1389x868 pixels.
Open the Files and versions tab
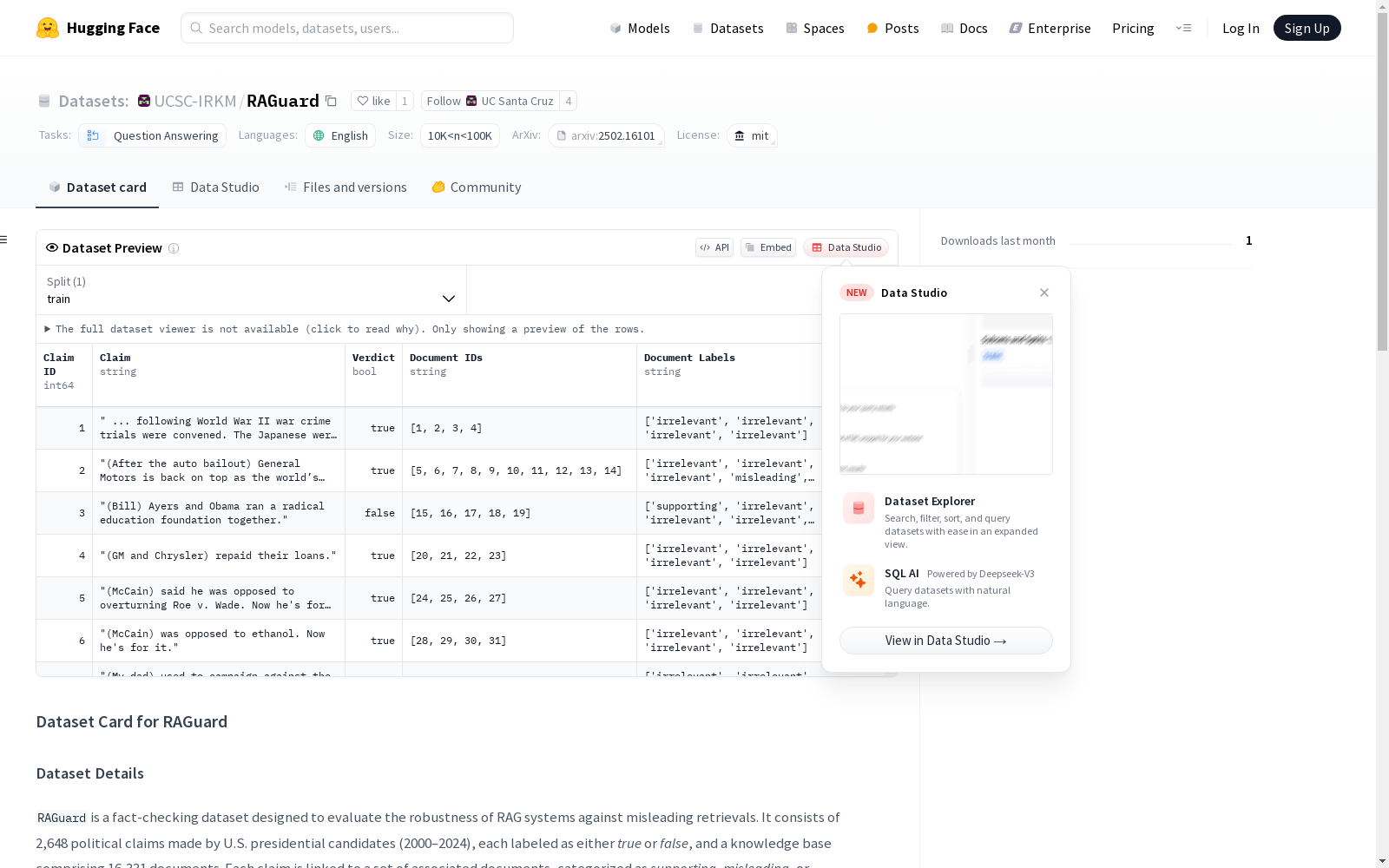[x=346, y=187]
